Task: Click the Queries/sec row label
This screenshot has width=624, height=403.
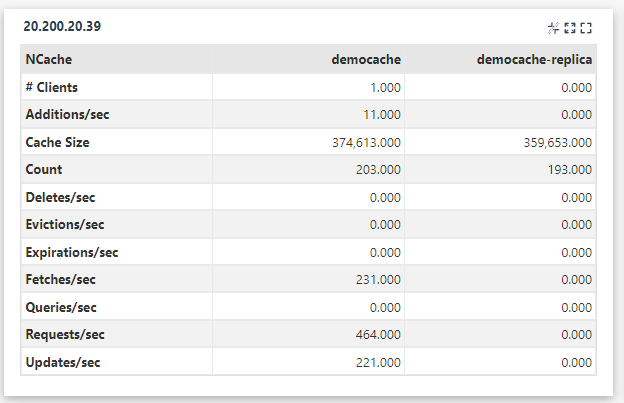Action: tap(61, 307)
